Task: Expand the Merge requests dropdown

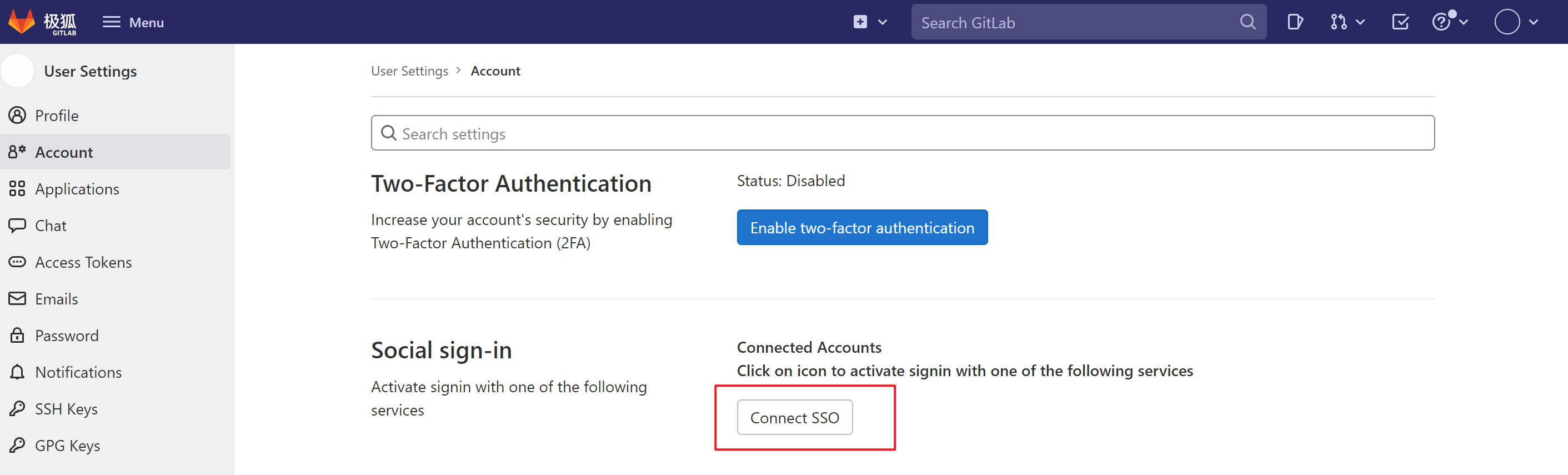Action: coord(1346,22)
